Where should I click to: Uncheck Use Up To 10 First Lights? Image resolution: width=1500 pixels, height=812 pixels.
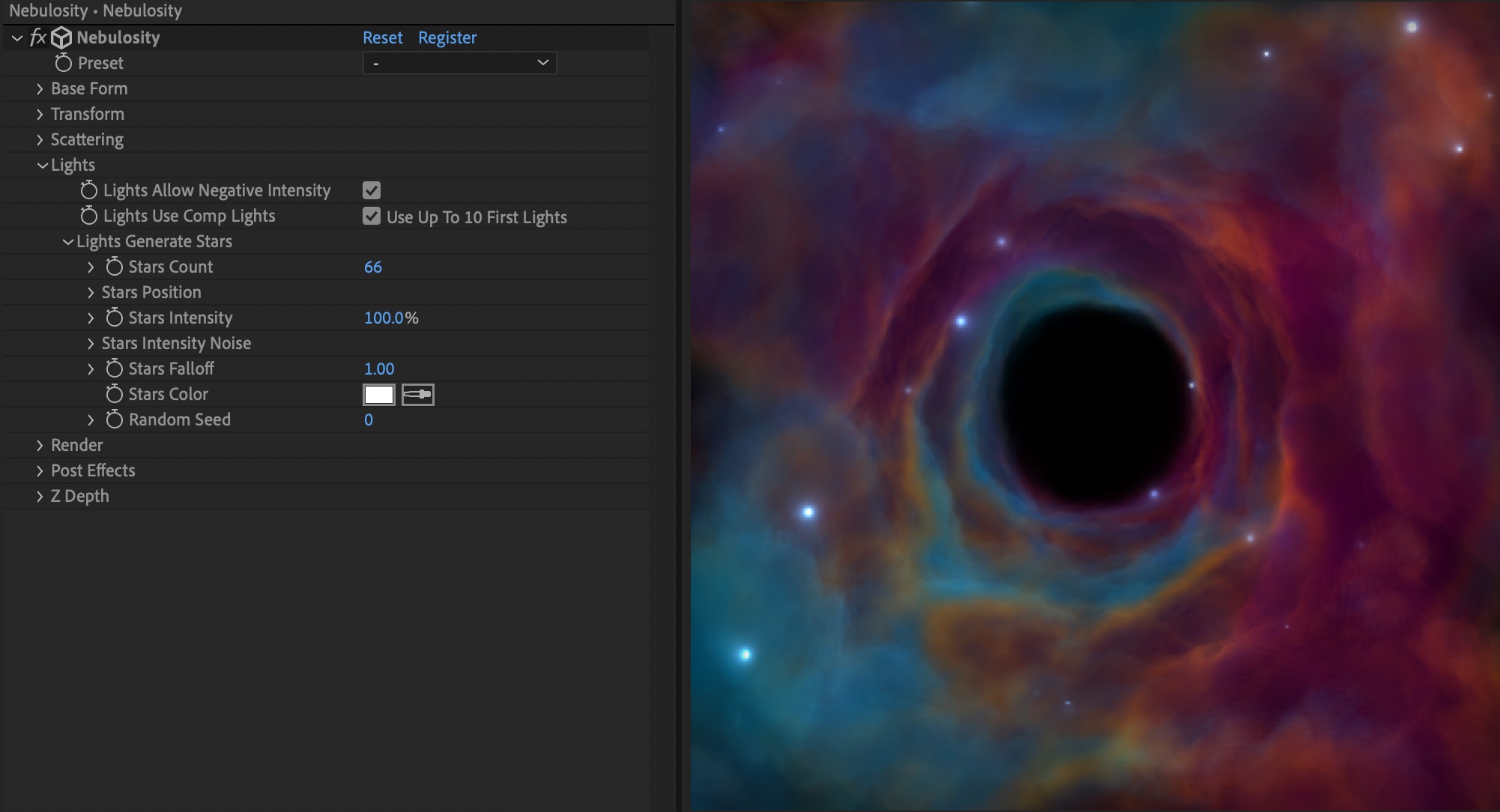click(x=372, y=216)
